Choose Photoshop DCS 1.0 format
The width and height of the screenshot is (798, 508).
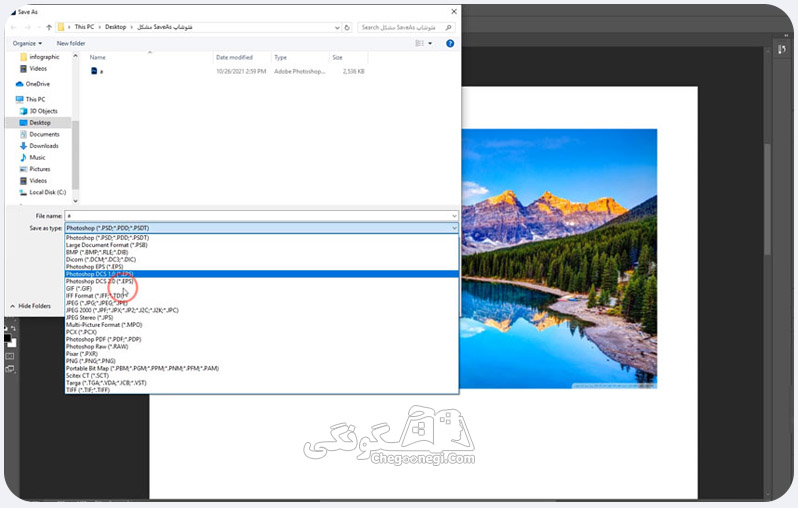262,274
